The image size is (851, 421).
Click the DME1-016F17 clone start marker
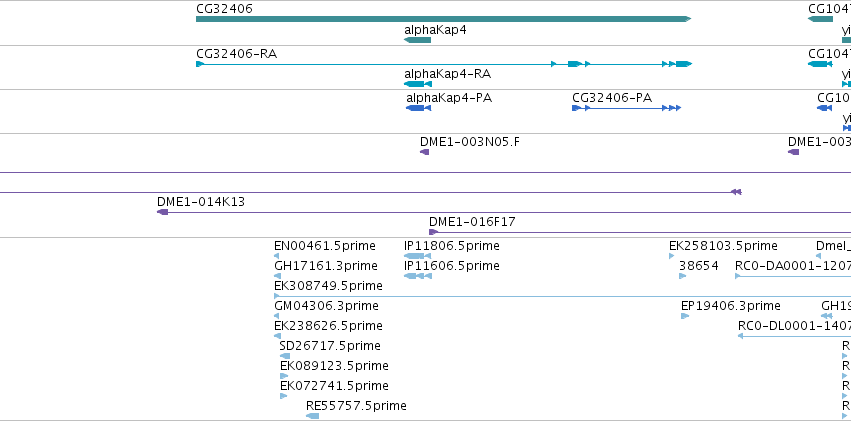click(433, 232)
